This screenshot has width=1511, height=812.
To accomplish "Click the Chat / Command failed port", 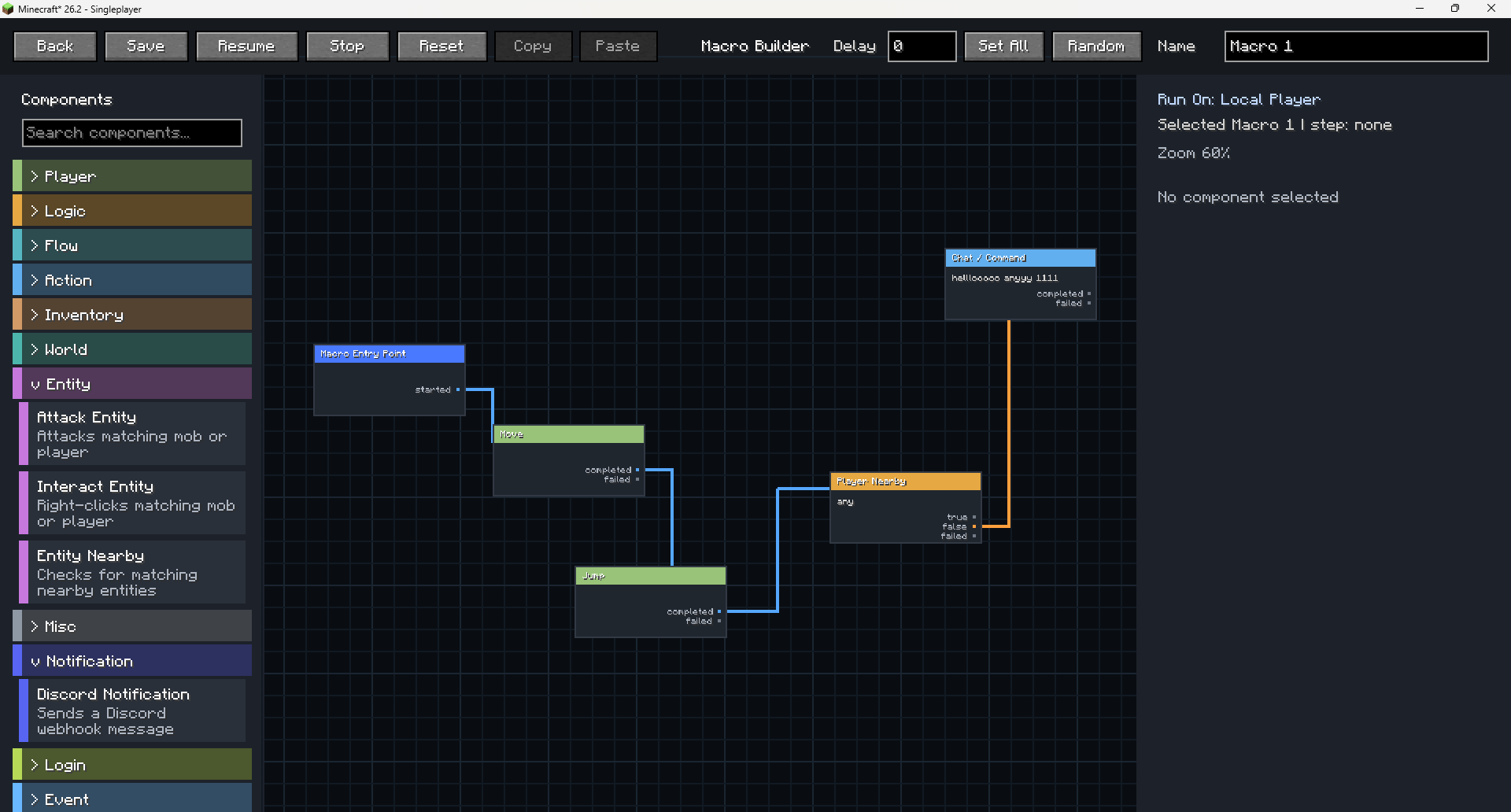I will (1089, 303).
